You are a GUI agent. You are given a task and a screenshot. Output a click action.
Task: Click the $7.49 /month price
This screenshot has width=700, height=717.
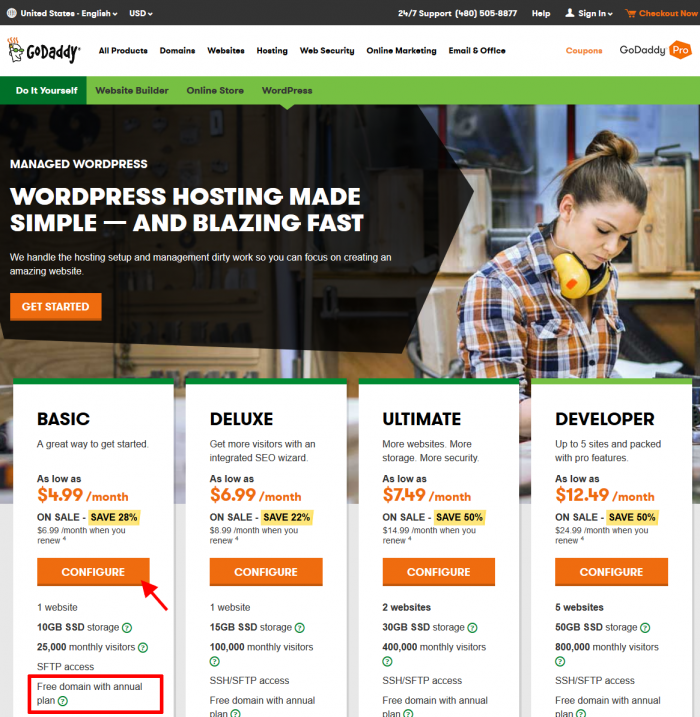427,495
